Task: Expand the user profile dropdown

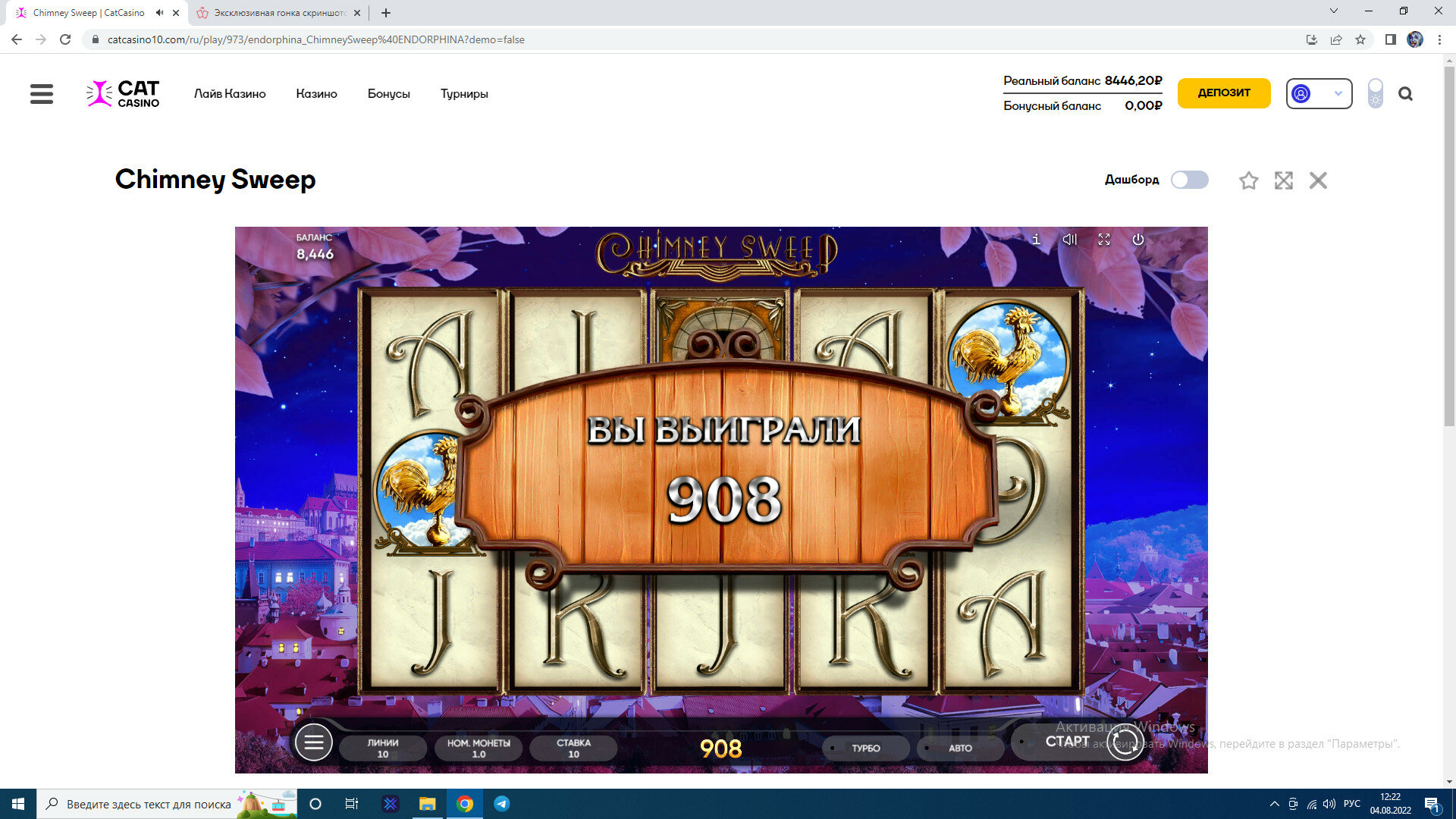Action: pyautogui.click(x=1319, y=94)
